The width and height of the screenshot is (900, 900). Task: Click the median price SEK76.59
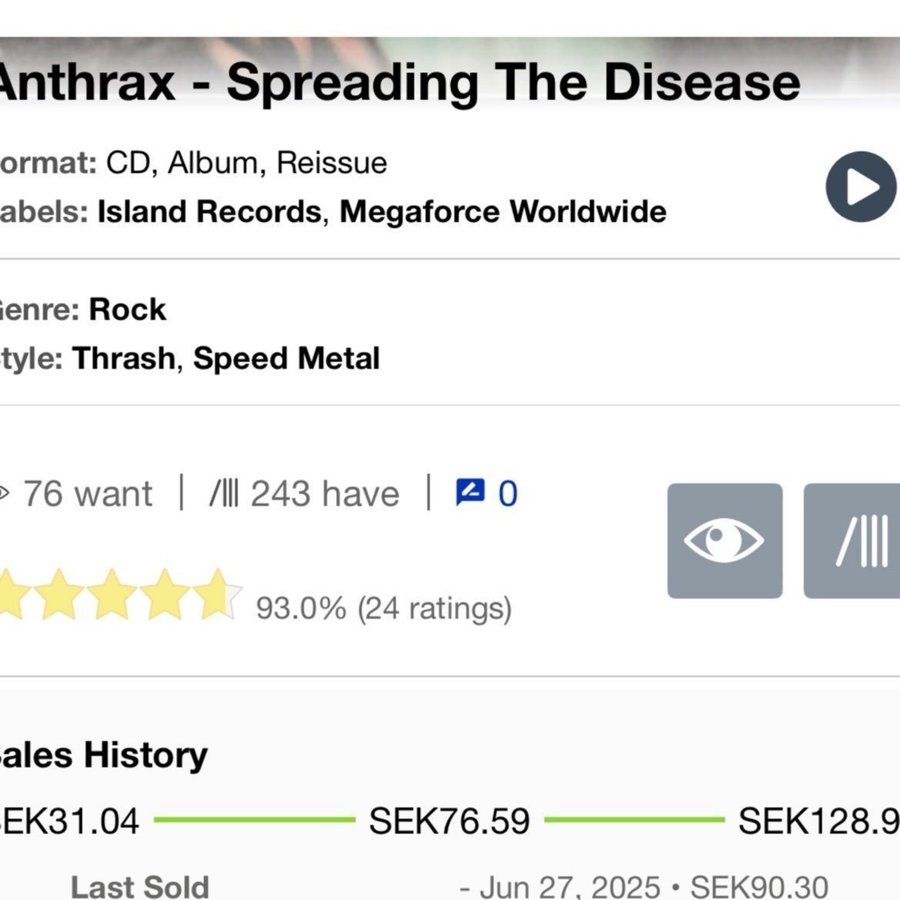[449, 821]
